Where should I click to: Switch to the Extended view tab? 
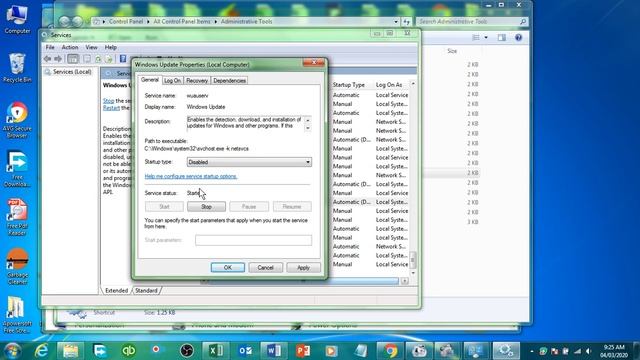[116, 291]
